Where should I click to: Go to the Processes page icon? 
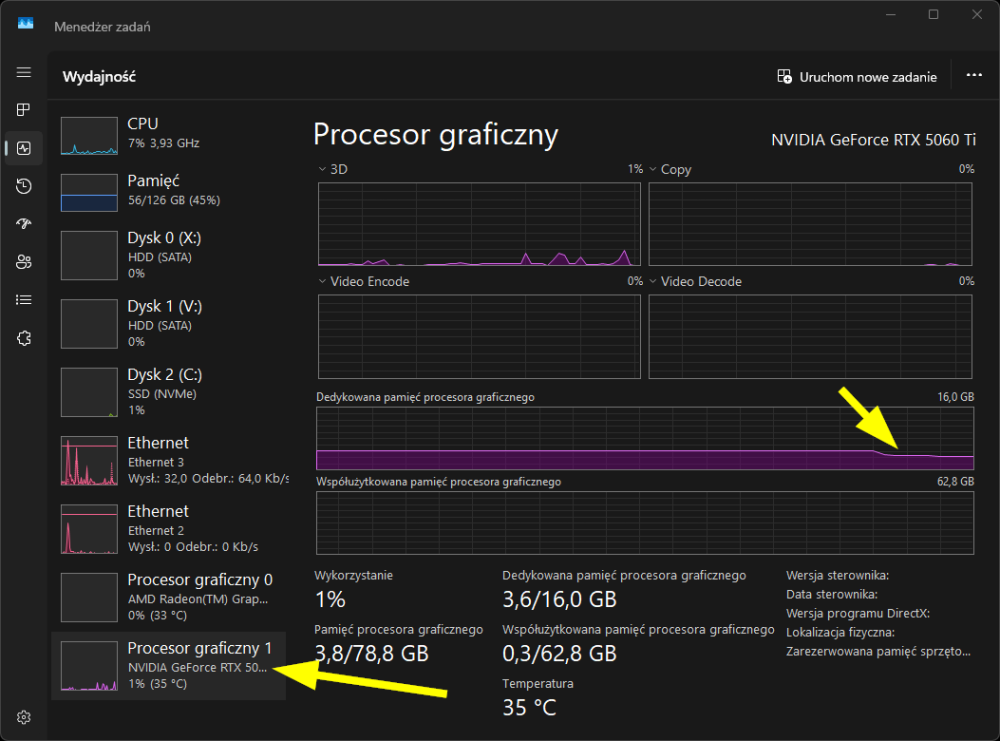[x=24, y=110]
